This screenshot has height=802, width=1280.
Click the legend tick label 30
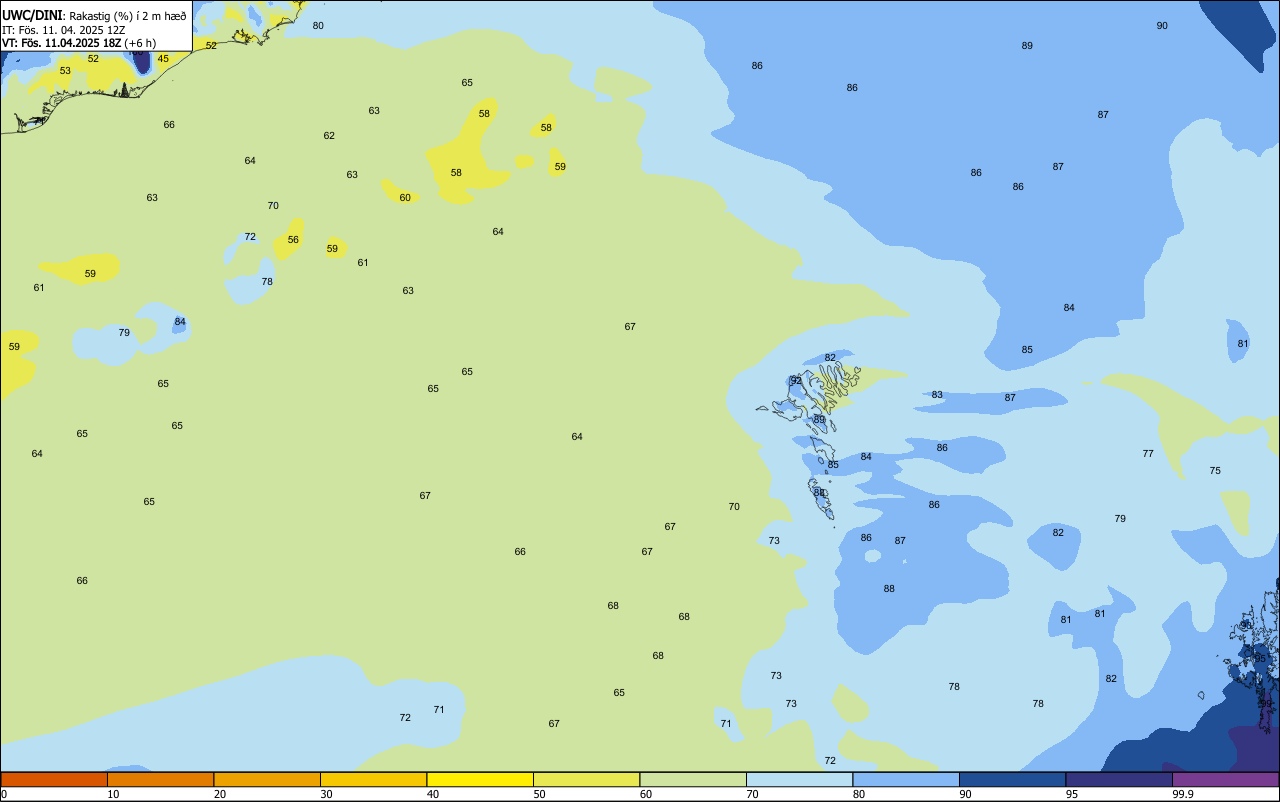(326, 794)
